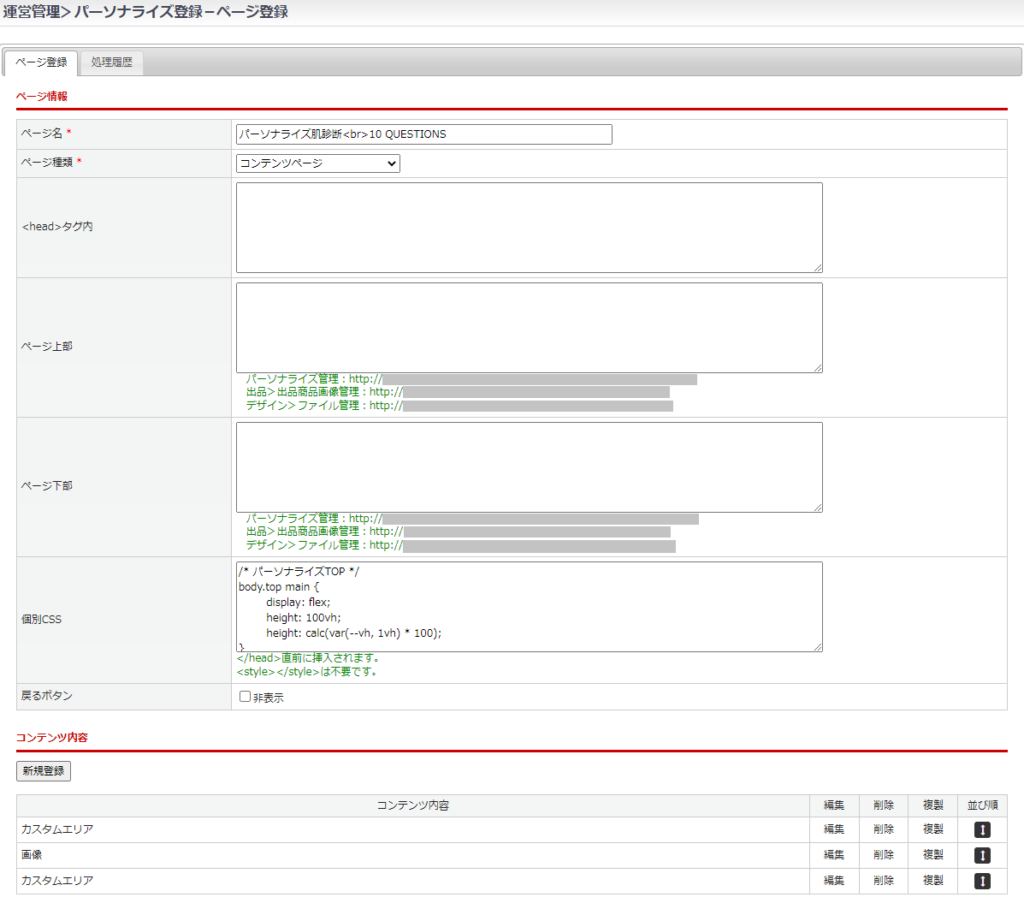Click inside the ページ下部 textarea
1024x903 pixels.
pyautogui.click(x=529, y=467)
